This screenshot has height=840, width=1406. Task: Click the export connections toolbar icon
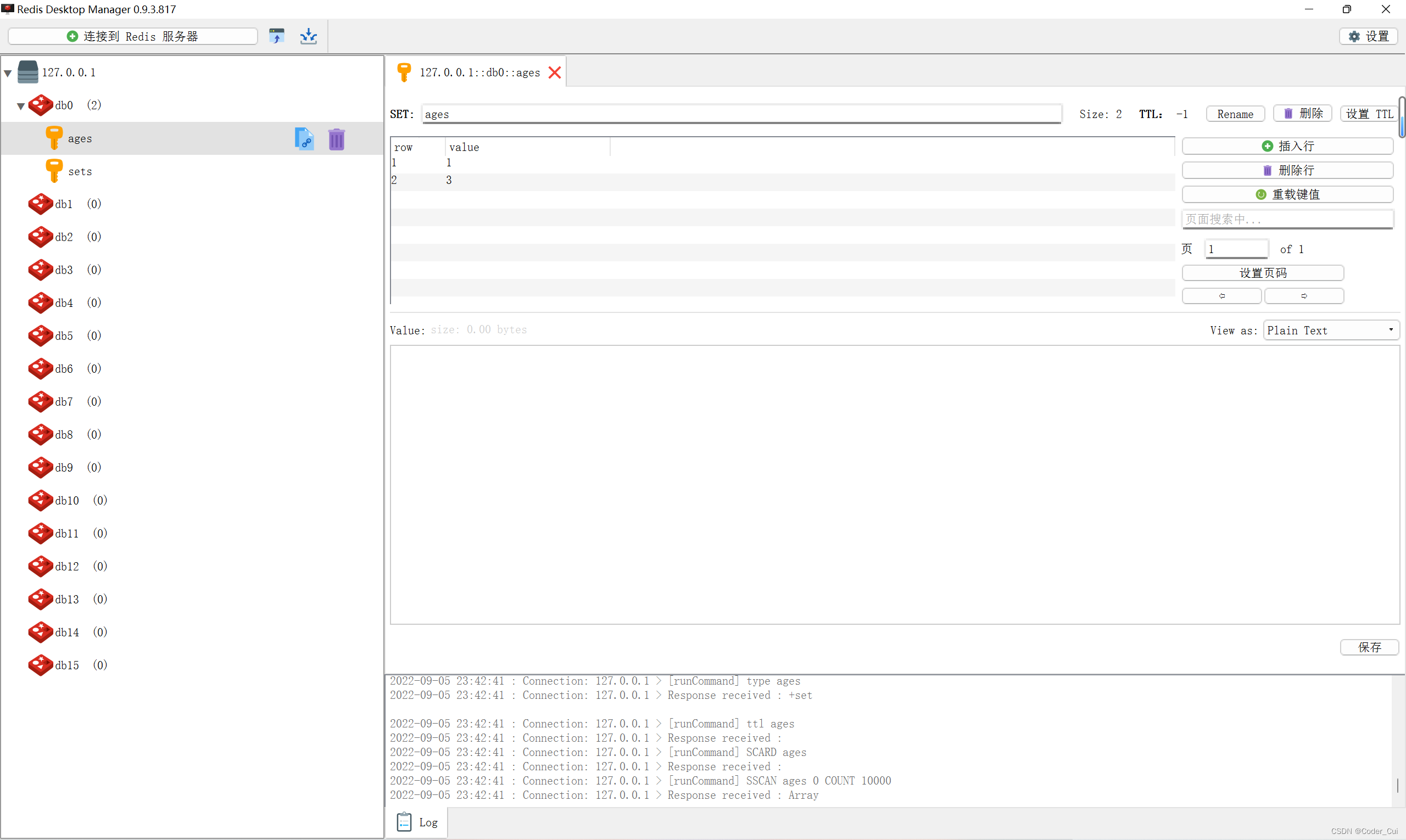click(309, 36)
